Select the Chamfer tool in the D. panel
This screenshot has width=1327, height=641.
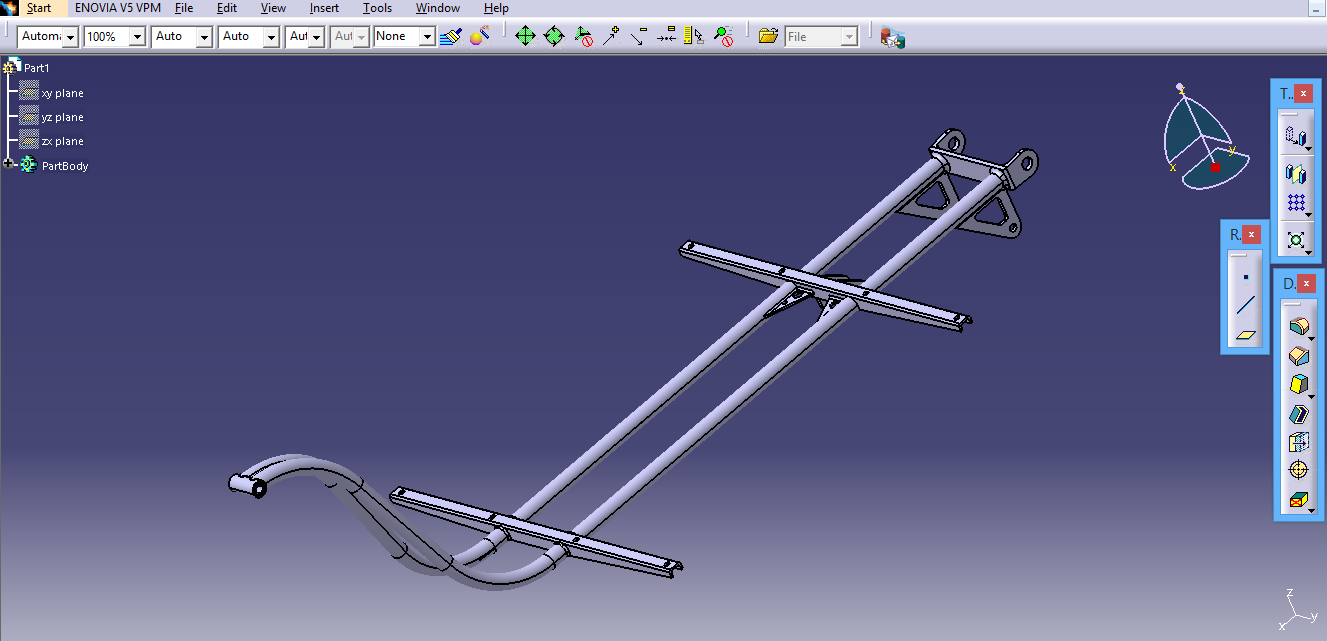click(1298, 355)
